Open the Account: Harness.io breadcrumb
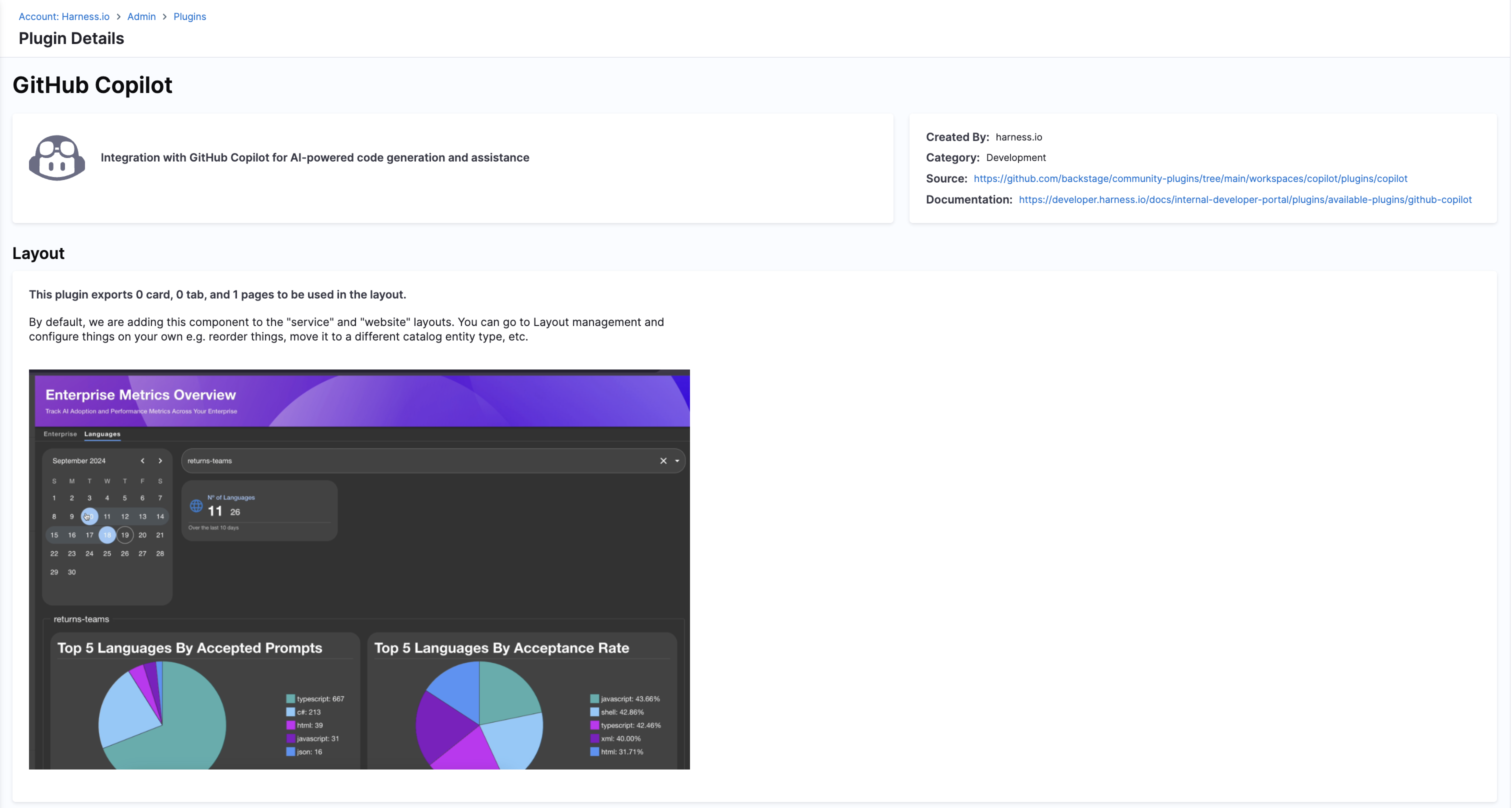The width and height of the screenshot is (1512, 808). click(x=63, y=16)
